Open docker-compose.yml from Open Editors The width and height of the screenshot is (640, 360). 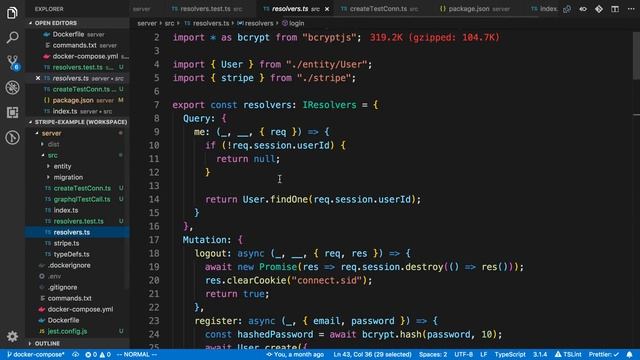78,56
